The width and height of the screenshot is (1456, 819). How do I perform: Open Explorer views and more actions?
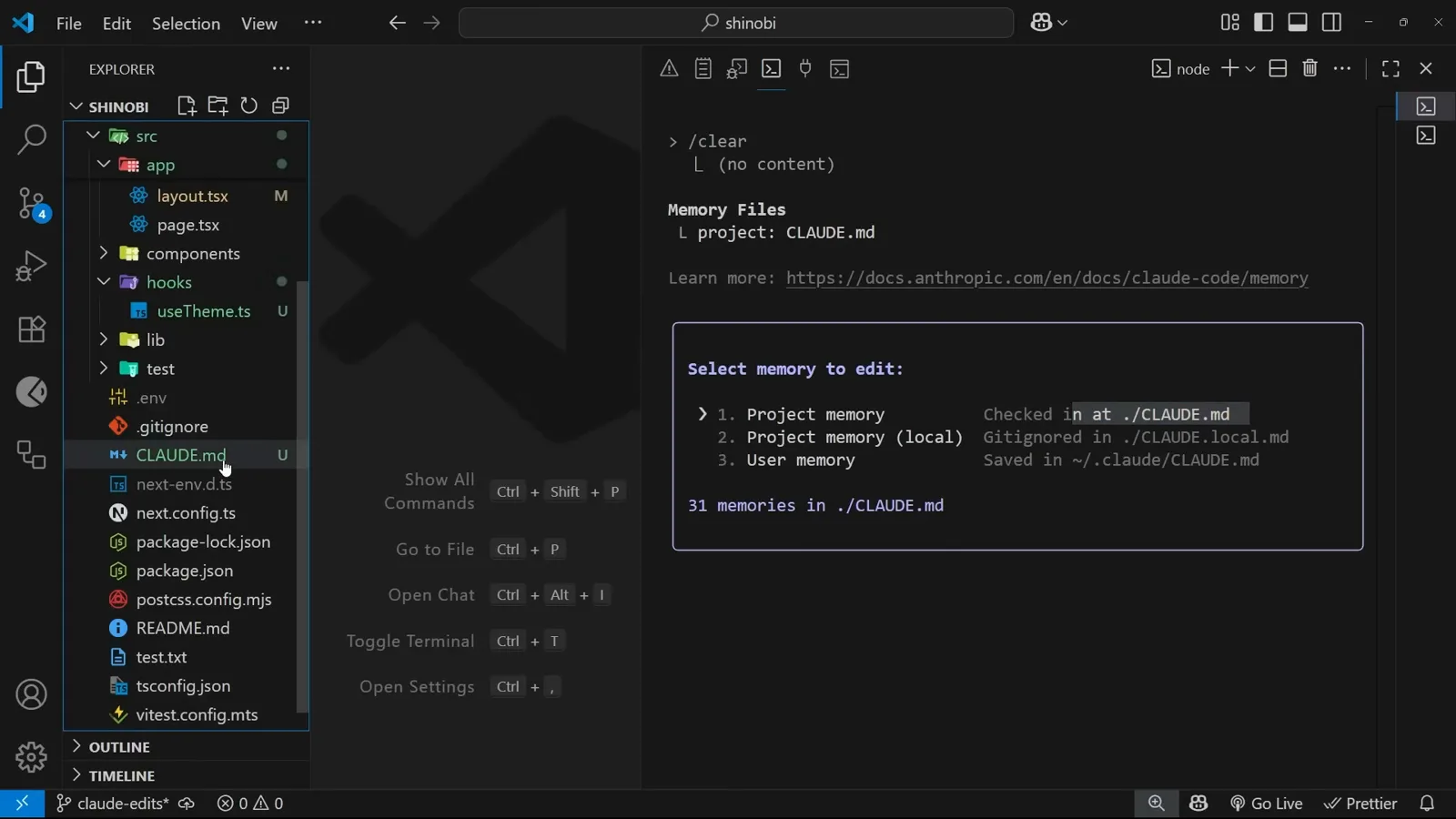tap(281, 68)
